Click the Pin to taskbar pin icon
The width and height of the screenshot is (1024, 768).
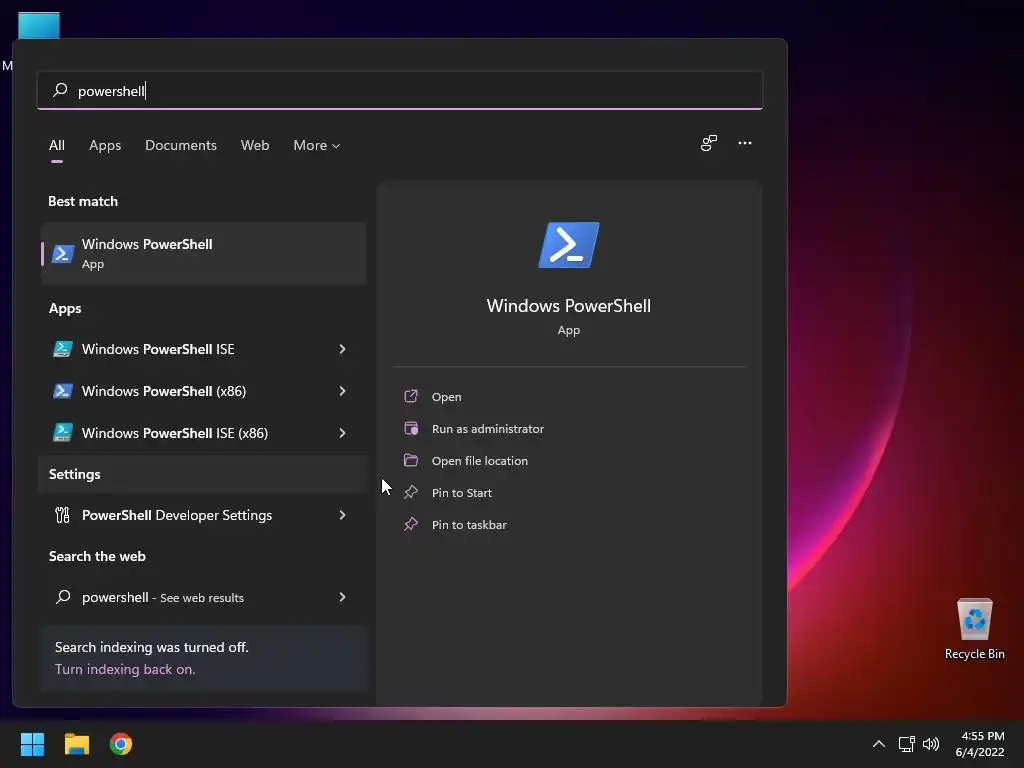pos(411,524)
